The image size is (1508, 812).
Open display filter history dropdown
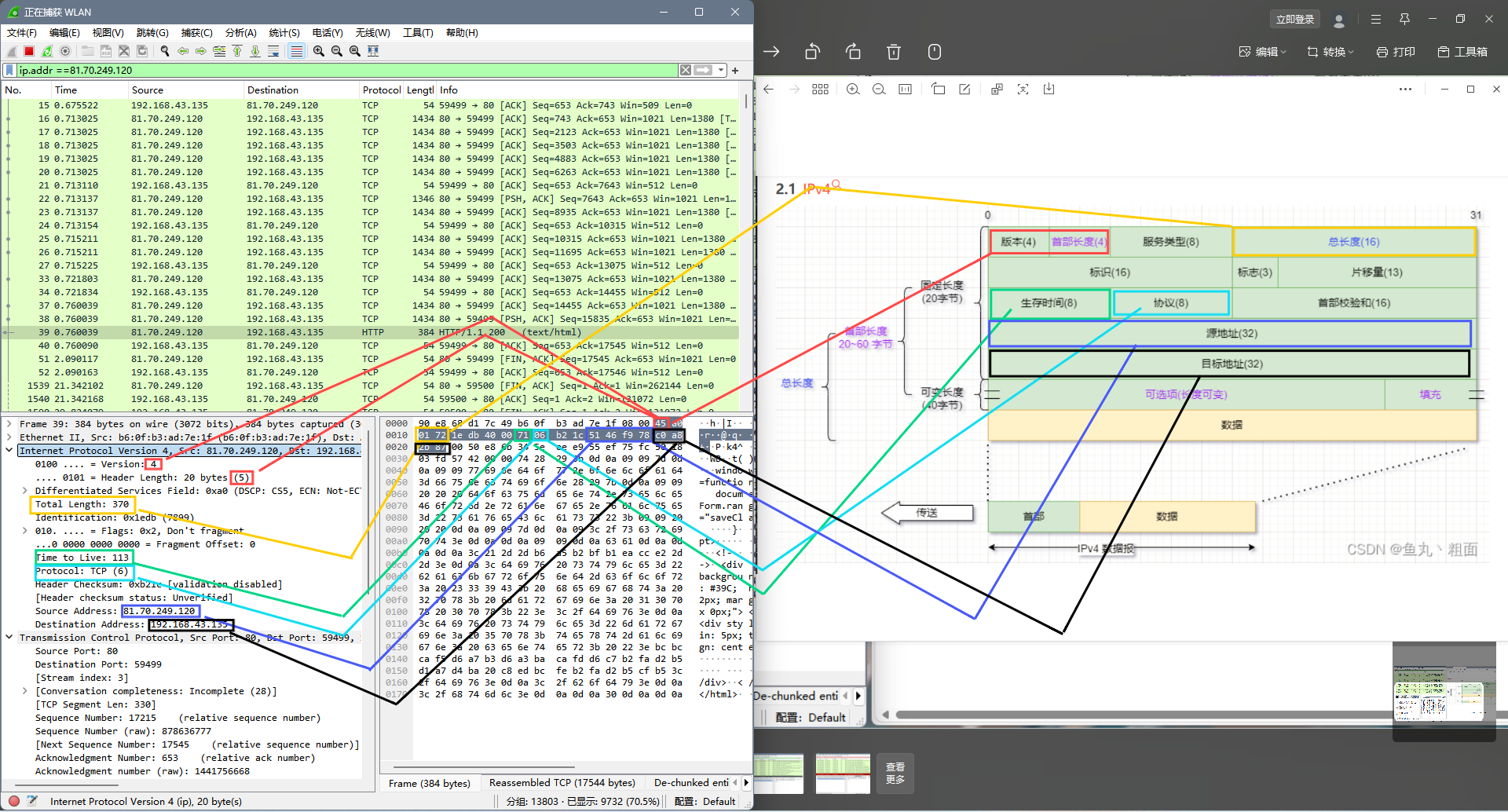pos(721,70)
